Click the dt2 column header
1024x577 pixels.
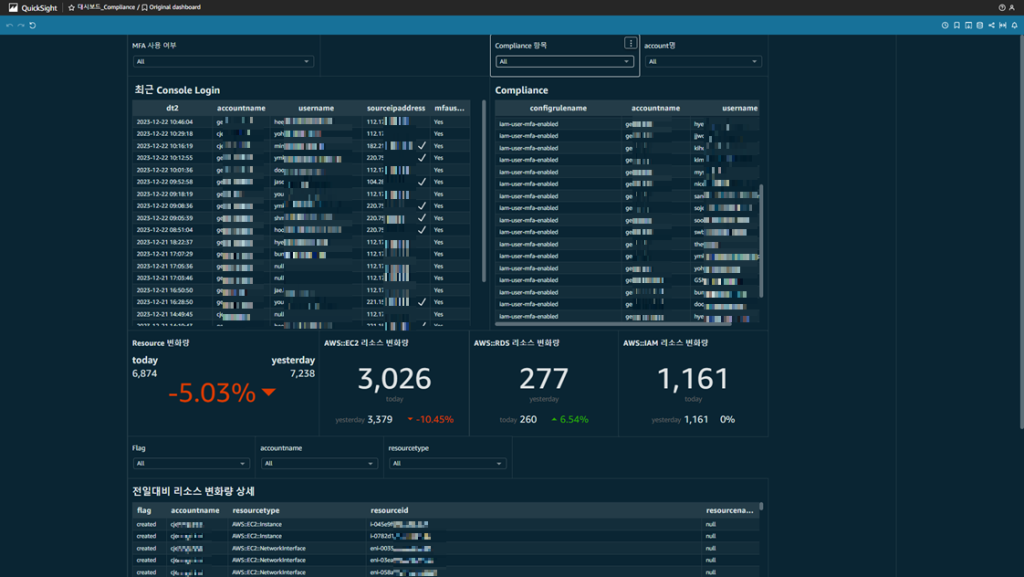172,108
